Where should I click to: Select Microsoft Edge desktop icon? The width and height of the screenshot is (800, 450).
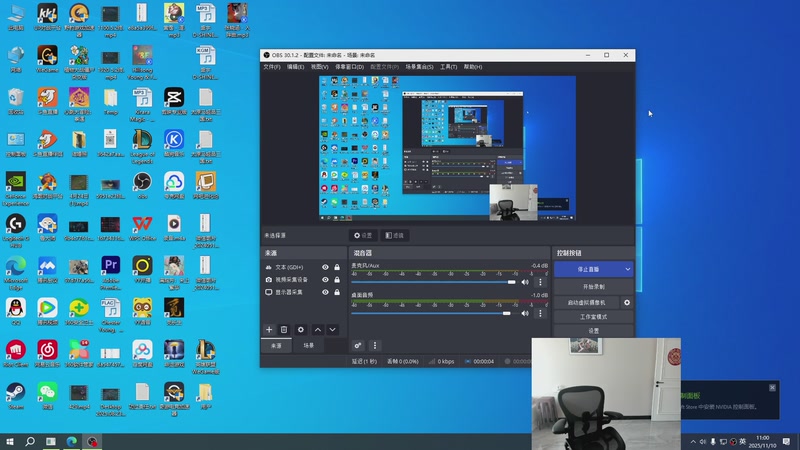coord(16,272)
